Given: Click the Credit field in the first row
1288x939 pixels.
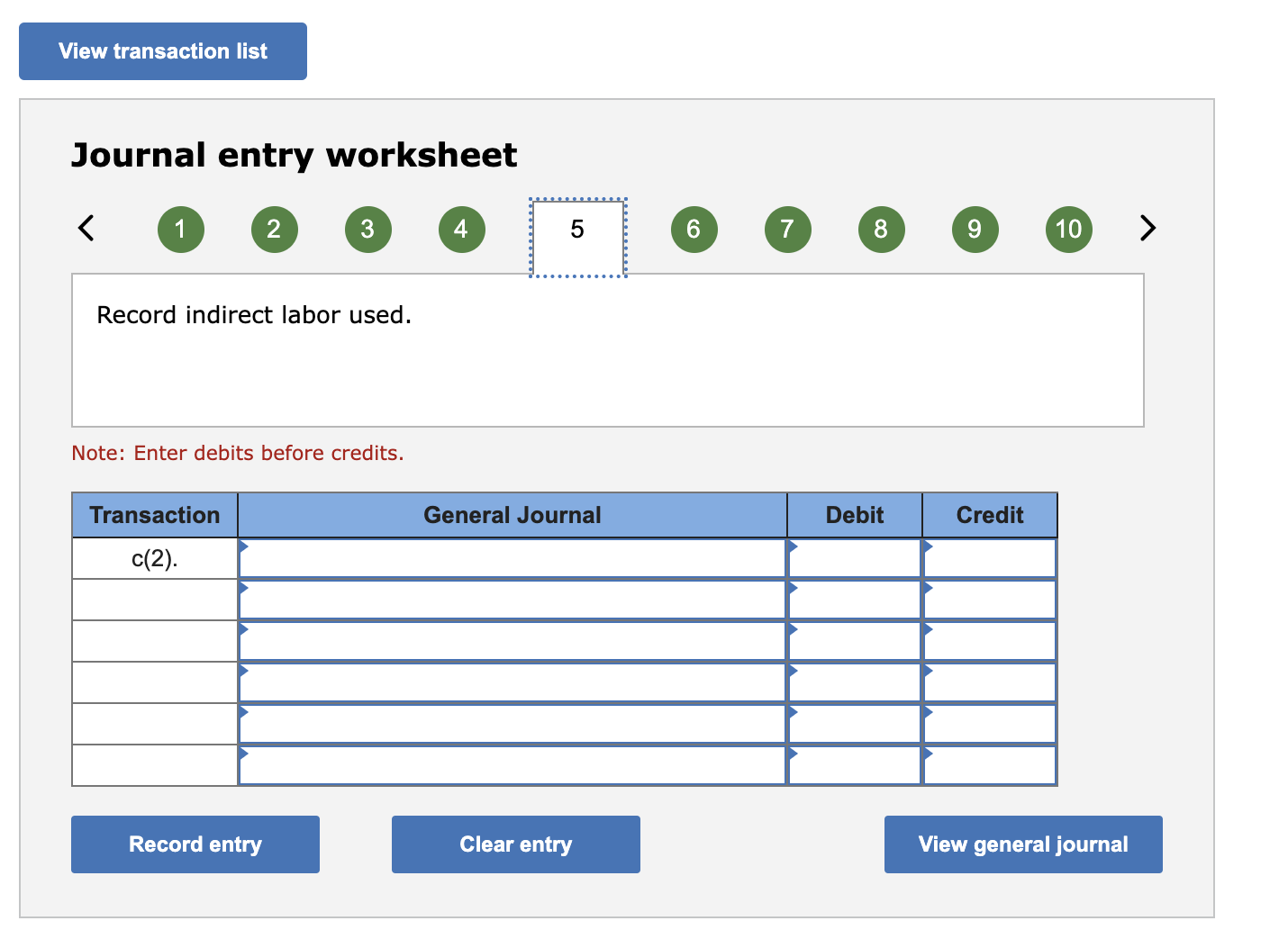Looking at the screenshot, I should (989, 557).
